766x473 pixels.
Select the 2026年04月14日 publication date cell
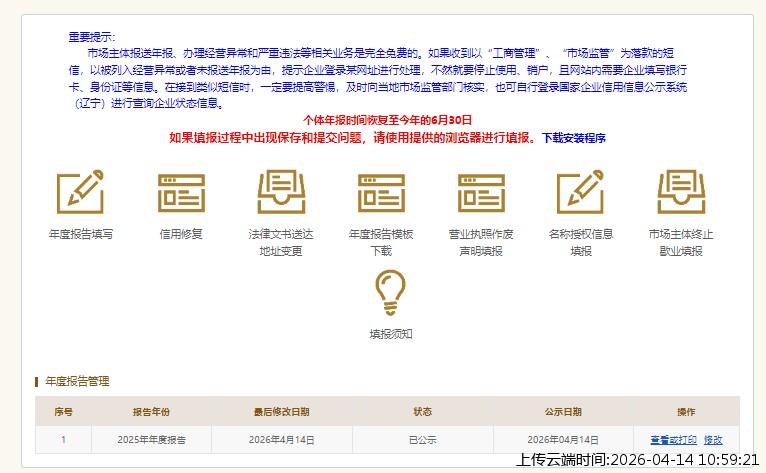point(563,440)
